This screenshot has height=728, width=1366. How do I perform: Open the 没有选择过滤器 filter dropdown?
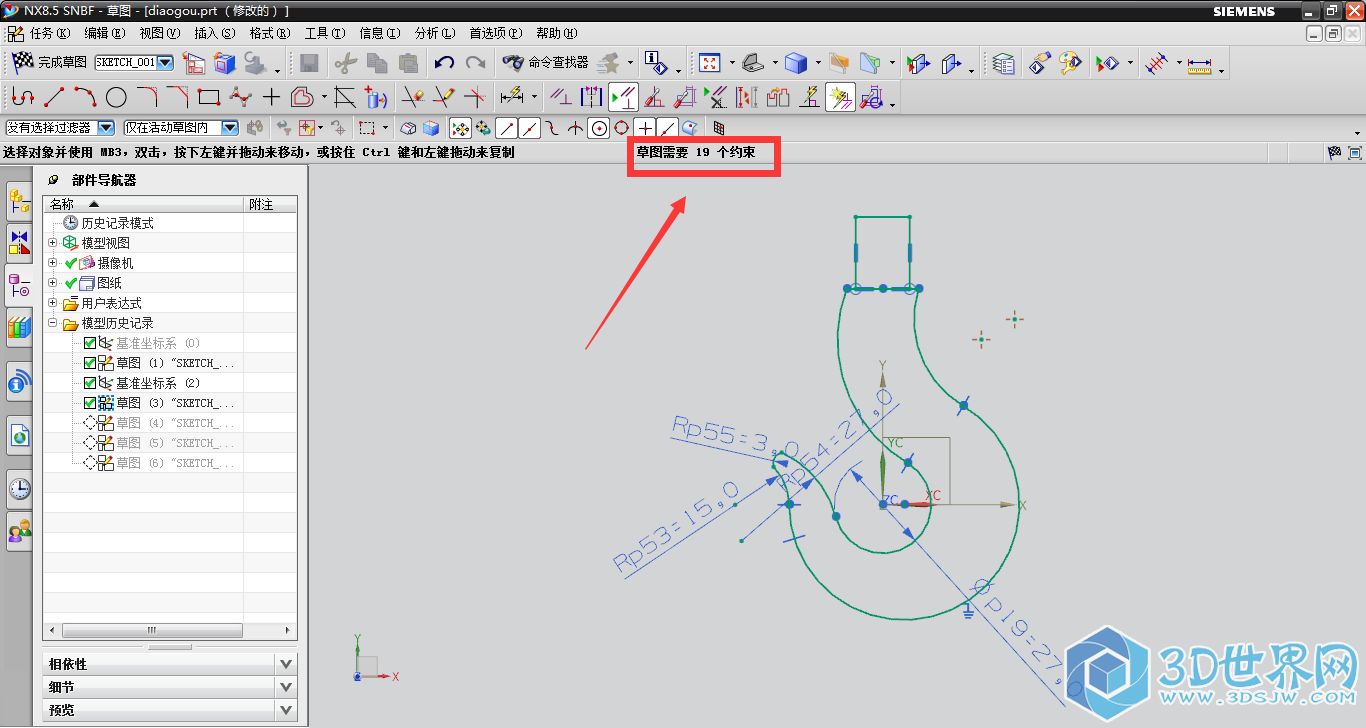(105, 128)
